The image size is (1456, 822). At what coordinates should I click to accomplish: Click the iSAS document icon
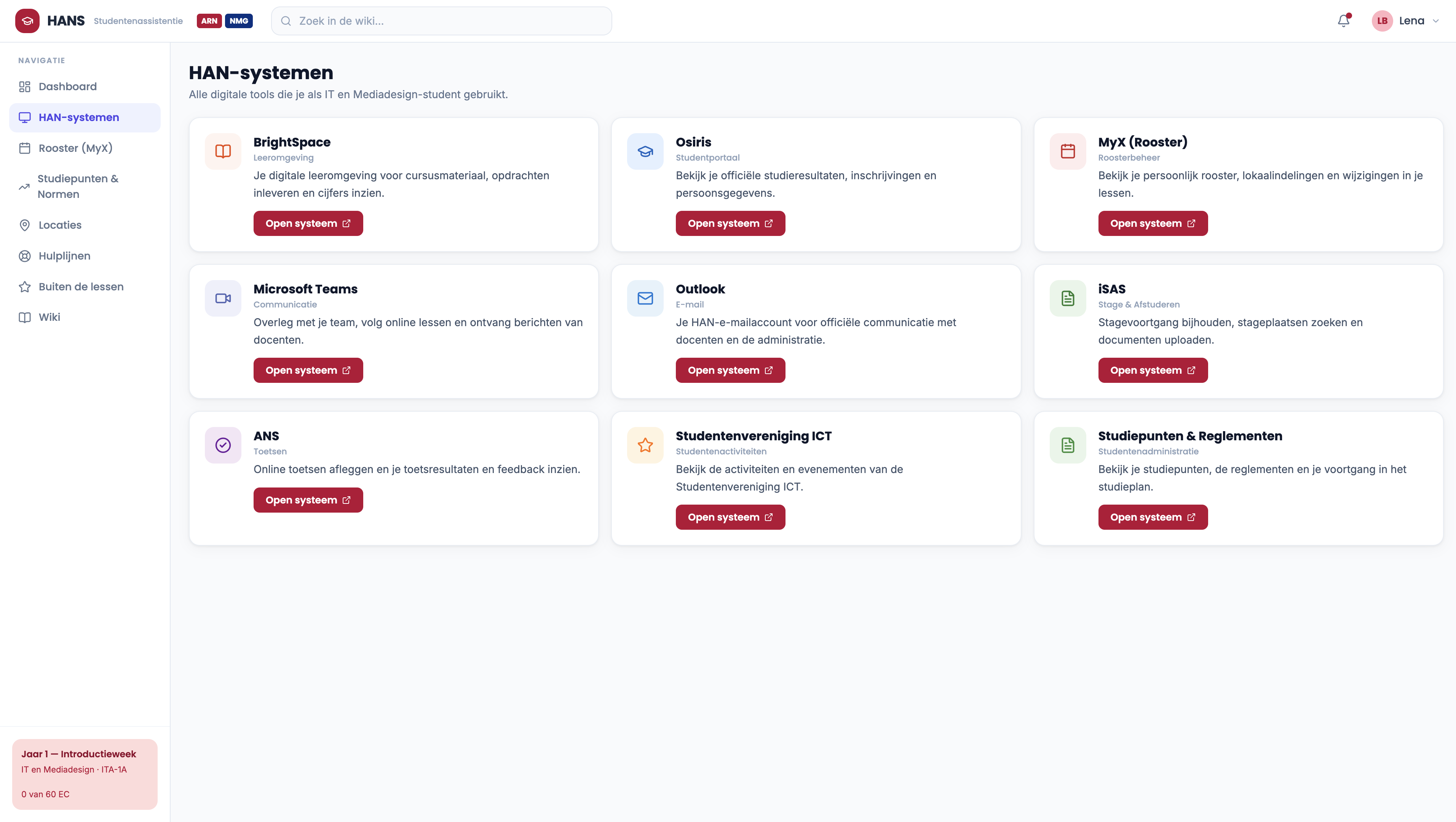(x=1068, y=298)
